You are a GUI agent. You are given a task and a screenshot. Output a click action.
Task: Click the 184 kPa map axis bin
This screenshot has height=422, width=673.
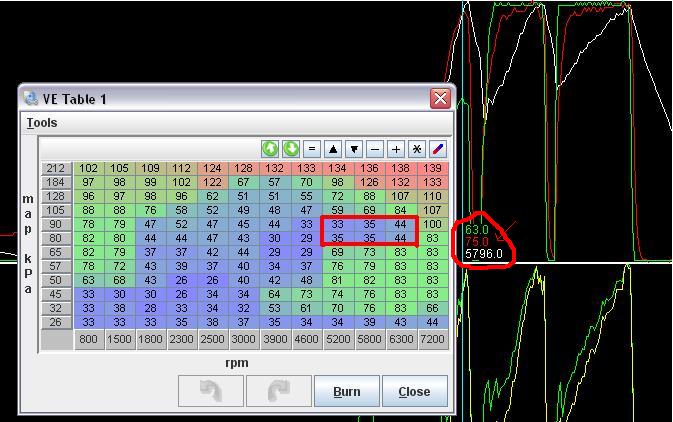[56, 182]
